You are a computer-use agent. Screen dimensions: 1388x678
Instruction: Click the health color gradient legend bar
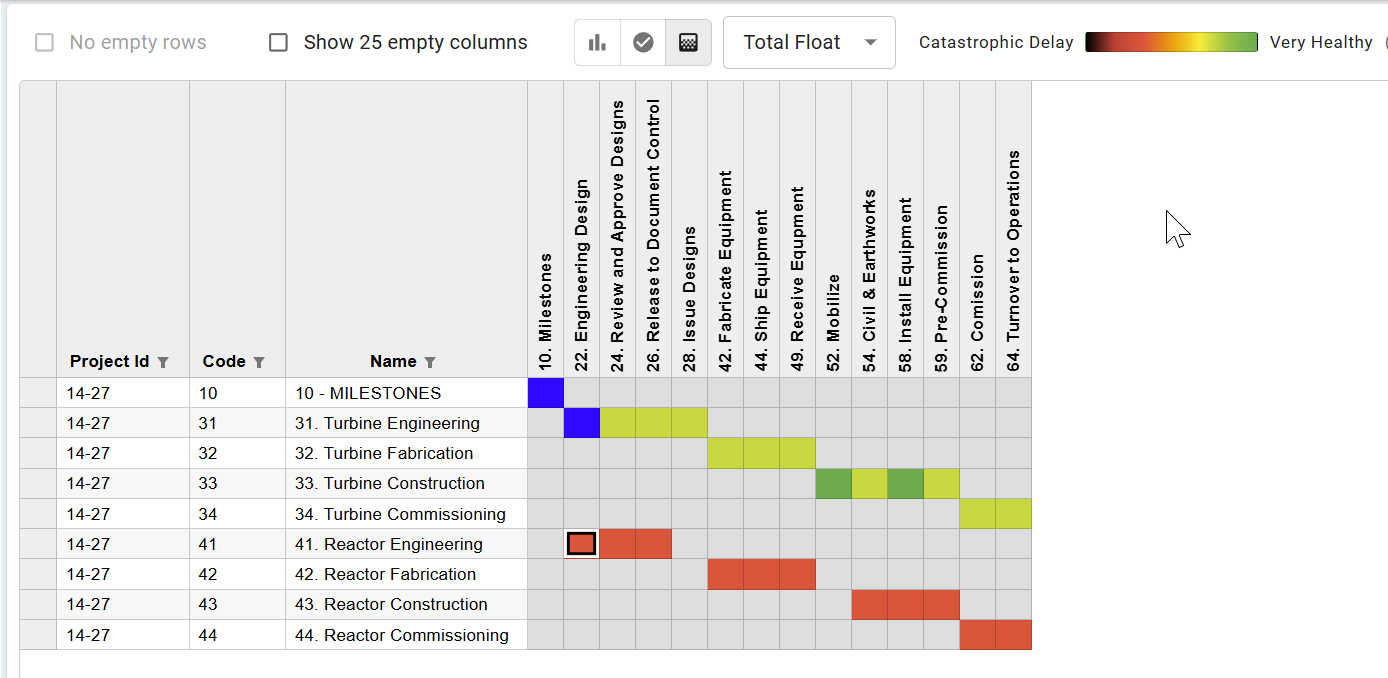(x=1171, y=42)
